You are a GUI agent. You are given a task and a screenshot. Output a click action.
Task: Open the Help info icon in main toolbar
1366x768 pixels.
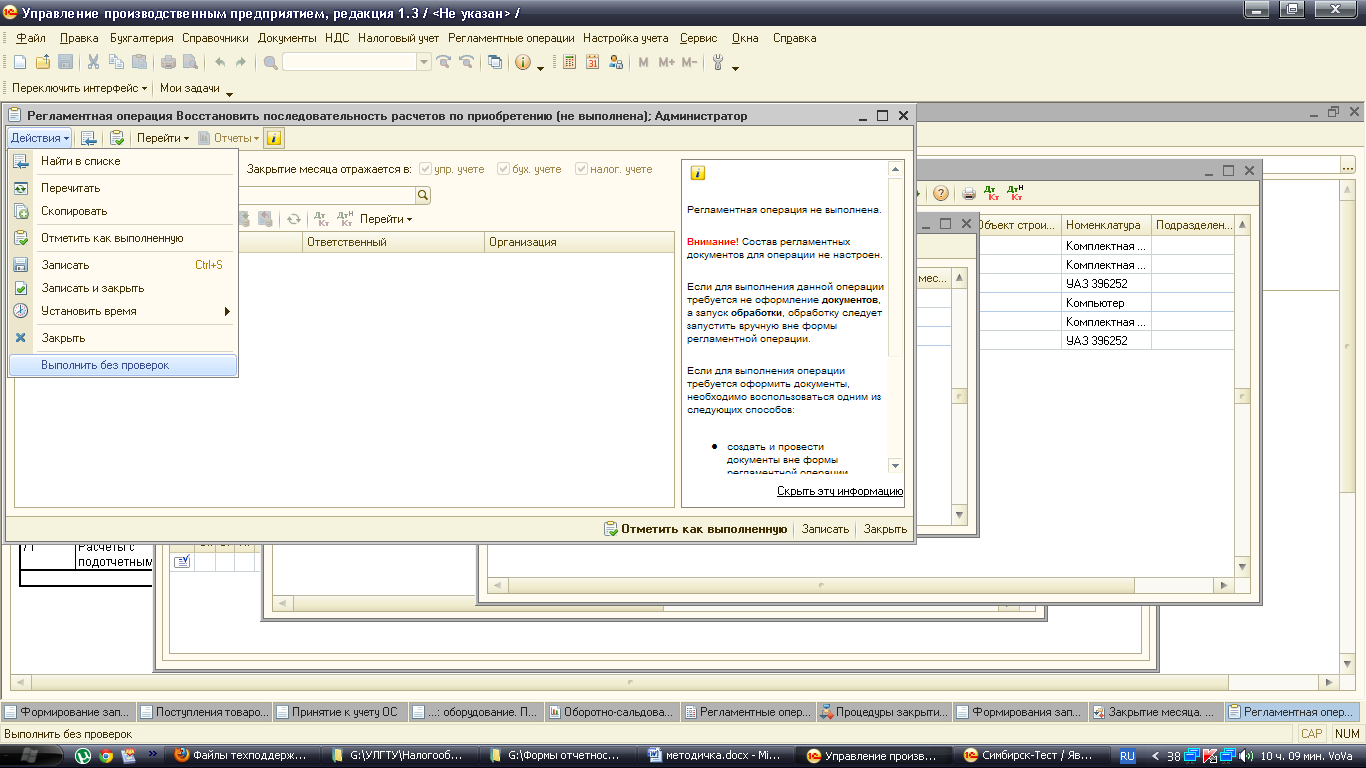pyautogui.click(x=523, y=62)
